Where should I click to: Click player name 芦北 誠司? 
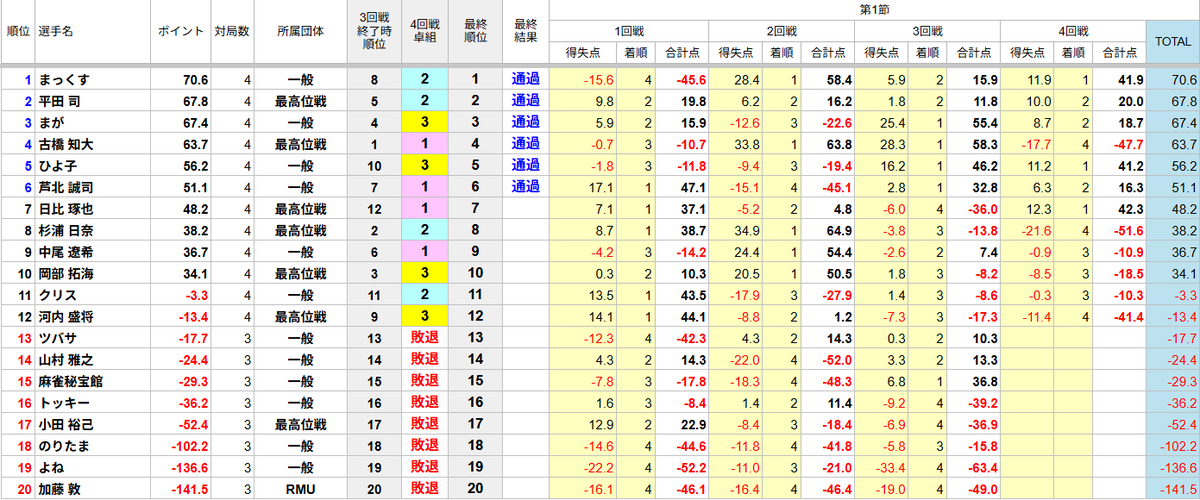pos(67,187)
